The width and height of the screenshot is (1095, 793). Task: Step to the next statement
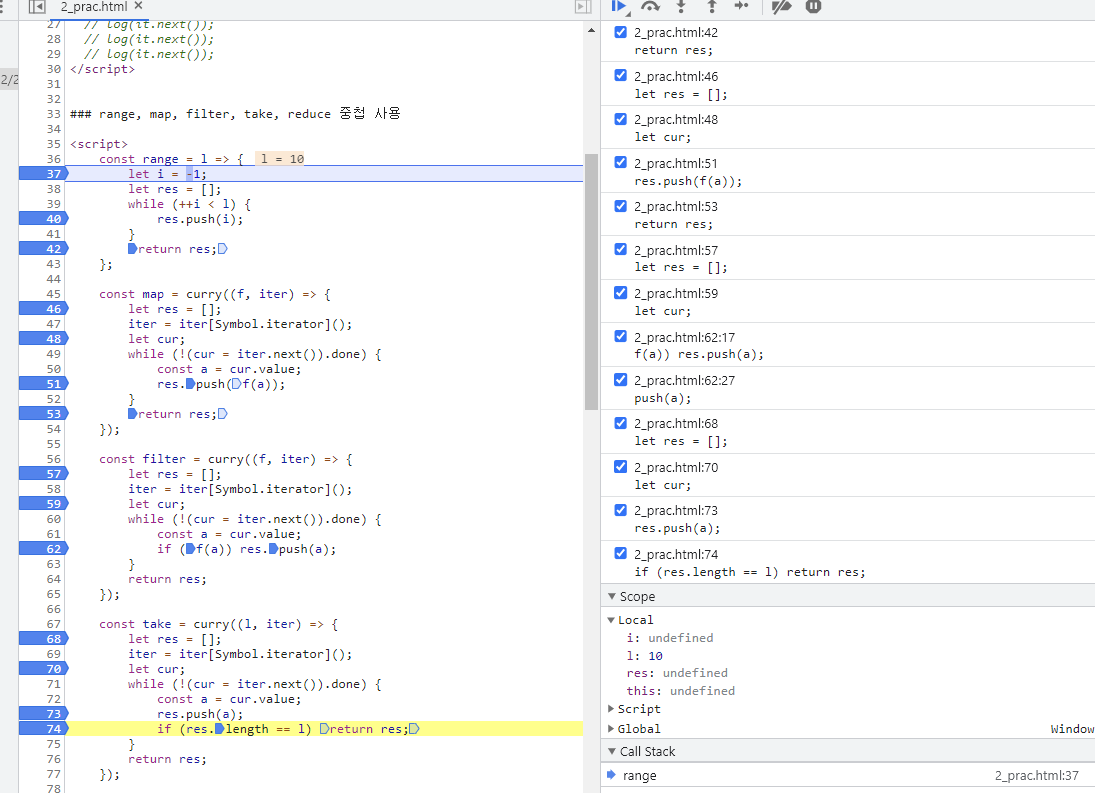(x=742, y=6)
